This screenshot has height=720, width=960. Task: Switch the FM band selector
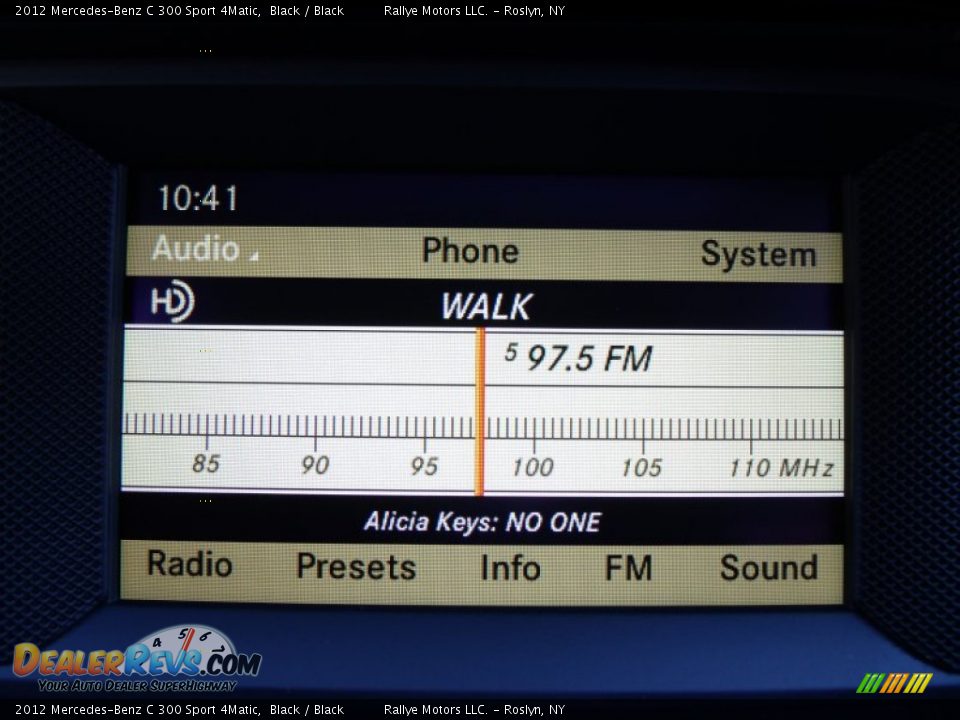628,568
